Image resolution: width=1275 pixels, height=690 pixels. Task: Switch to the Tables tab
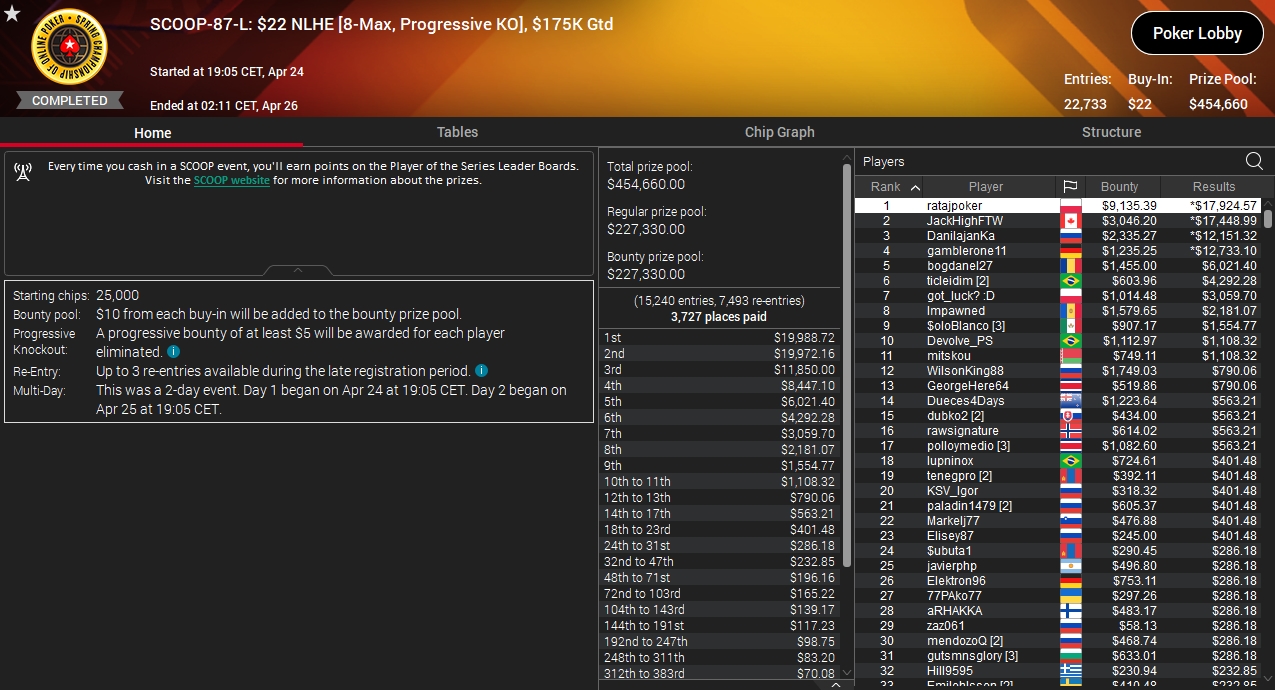457,132
